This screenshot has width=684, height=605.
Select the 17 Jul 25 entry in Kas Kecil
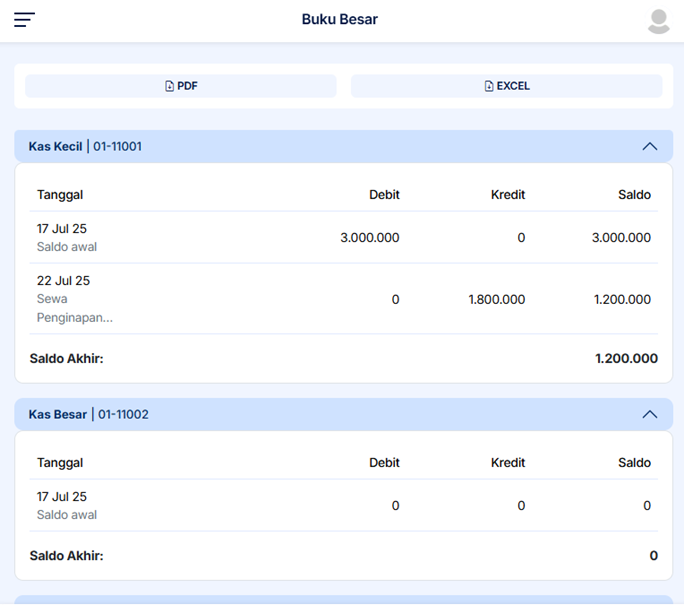coord(62,229)
